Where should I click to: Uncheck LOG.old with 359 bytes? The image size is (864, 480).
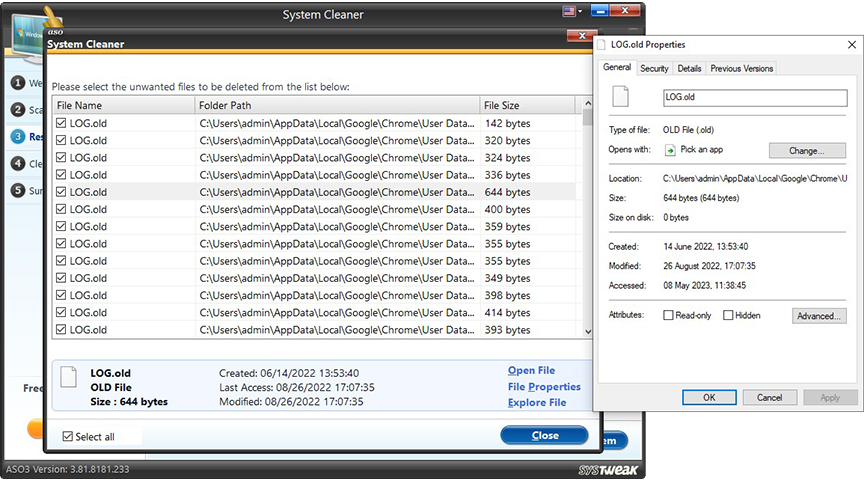tap(61, 226)
